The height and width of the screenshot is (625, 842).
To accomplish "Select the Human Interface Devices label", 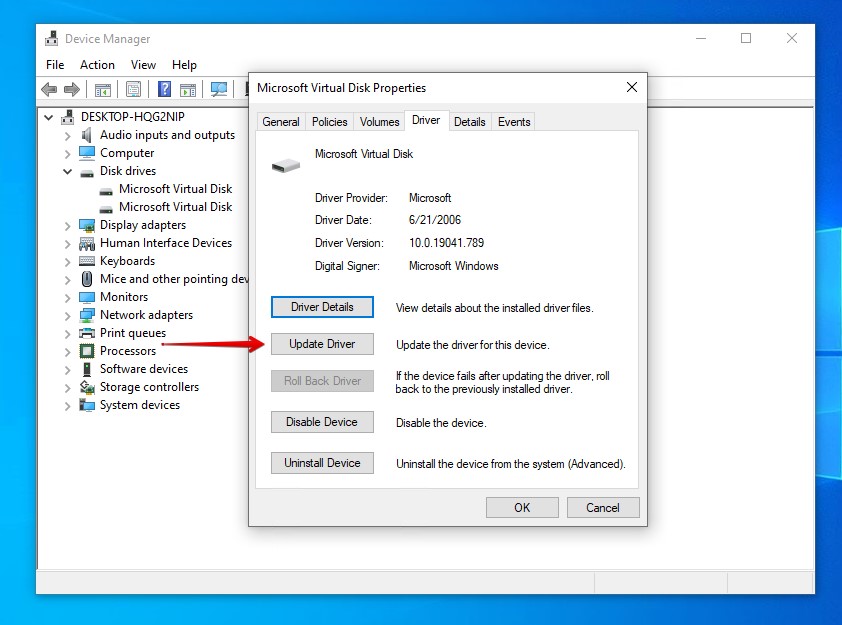I will (x=166, y=243).
